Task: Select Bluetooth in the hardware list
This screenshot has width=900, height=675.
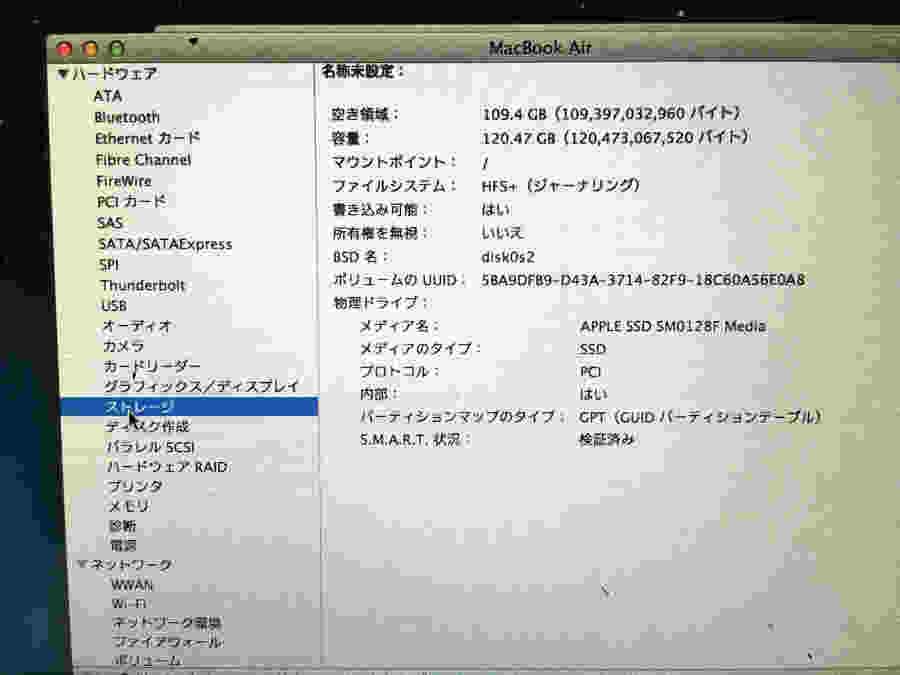Action: pyautogui.click(x=127, y=117)
